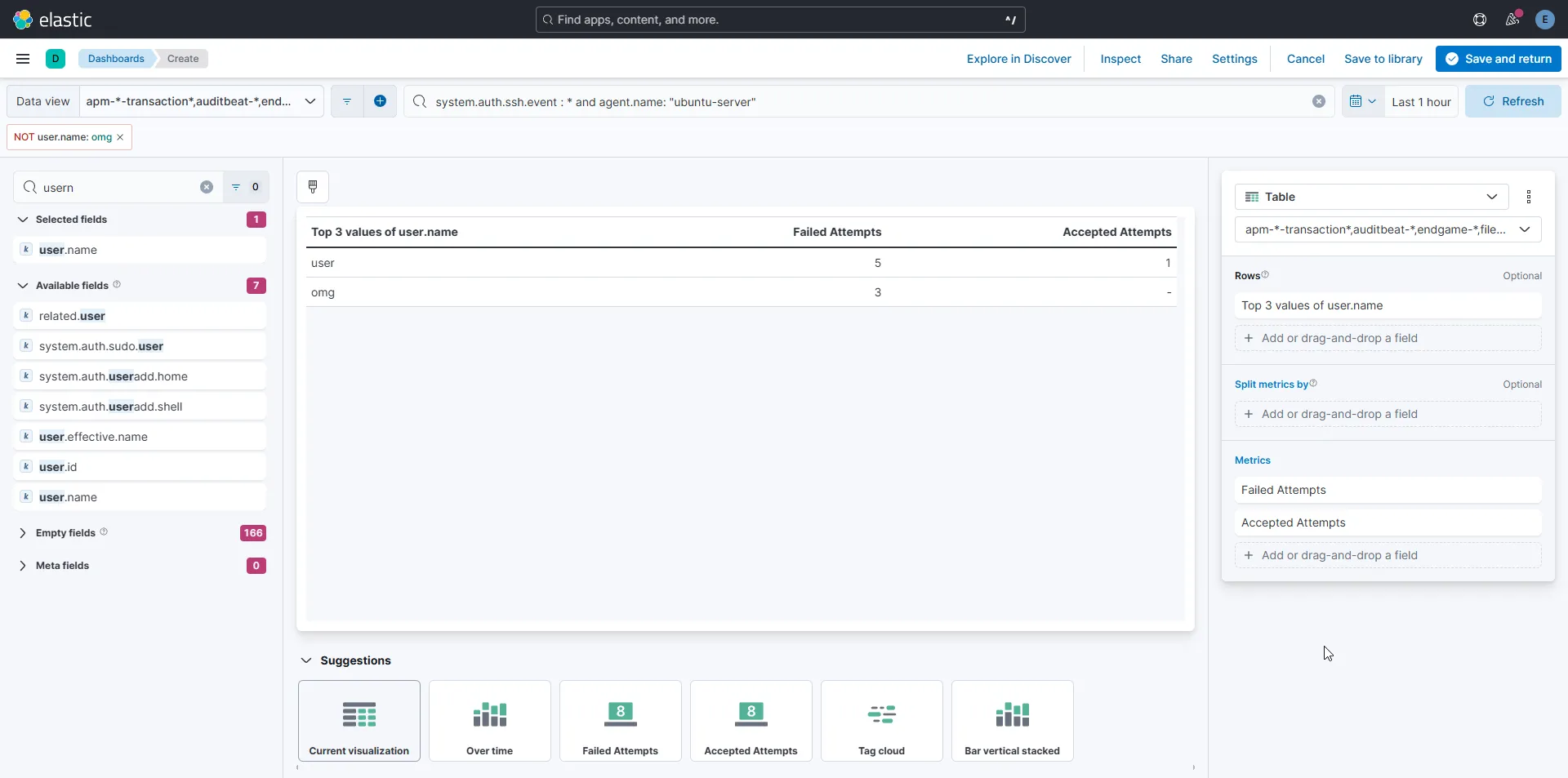The image size is (1568, 778).
Task: Toggle the field type filter button
Action: click(246, 187)
